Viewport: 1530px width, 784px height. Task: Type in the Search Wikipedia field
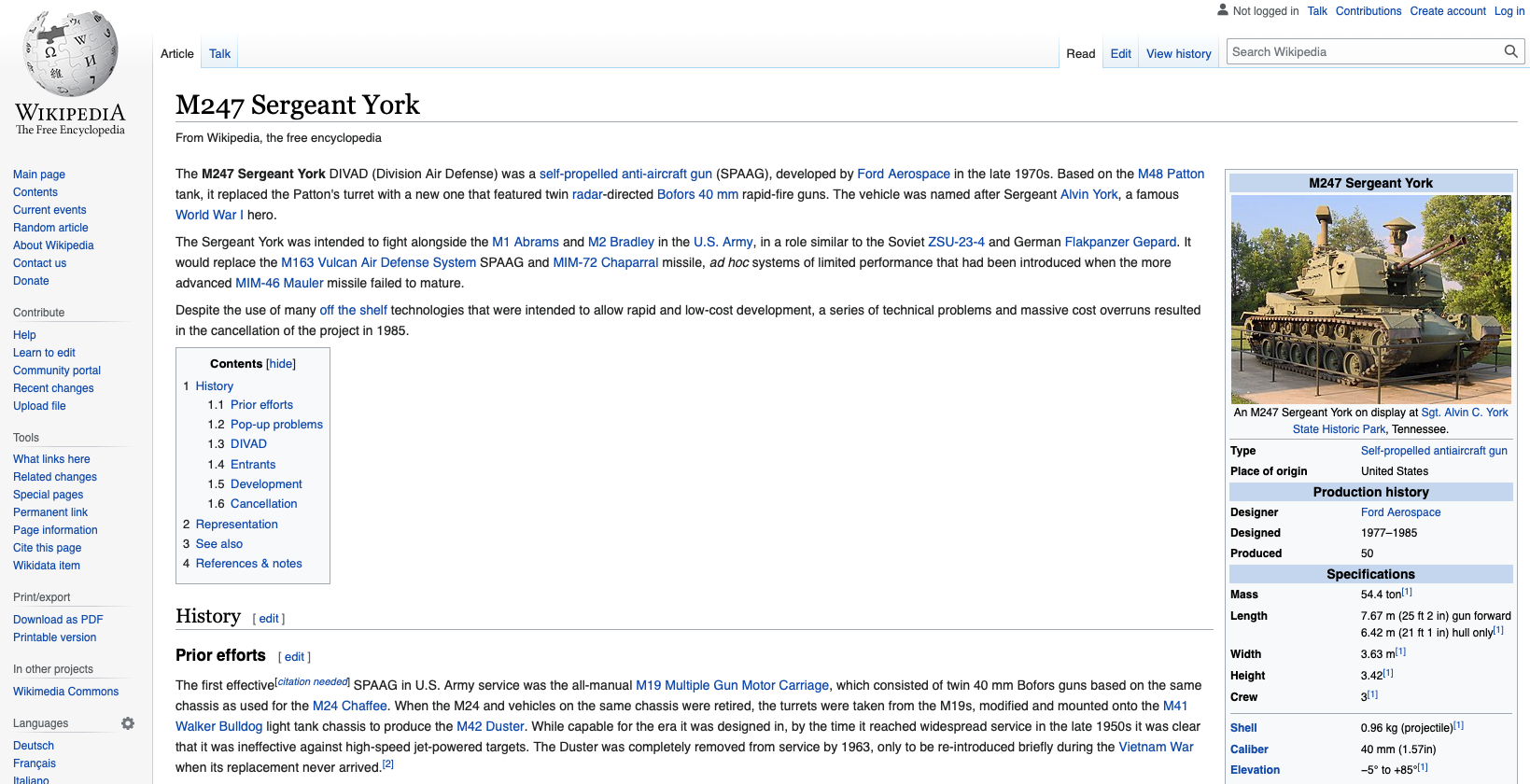click(1363, 52)
